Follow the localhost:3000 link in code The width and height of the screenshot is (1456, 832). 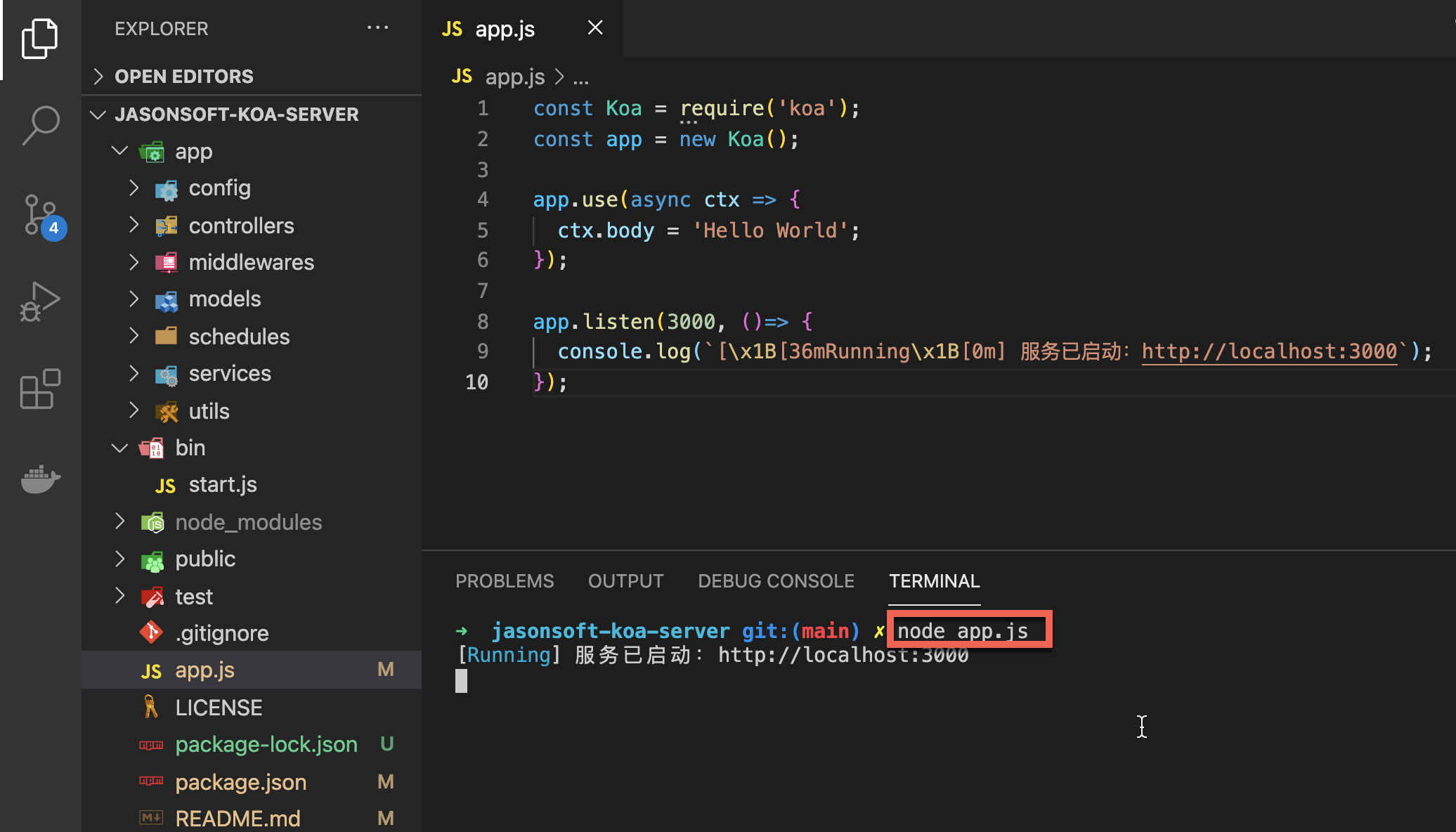pos(1269,351)
